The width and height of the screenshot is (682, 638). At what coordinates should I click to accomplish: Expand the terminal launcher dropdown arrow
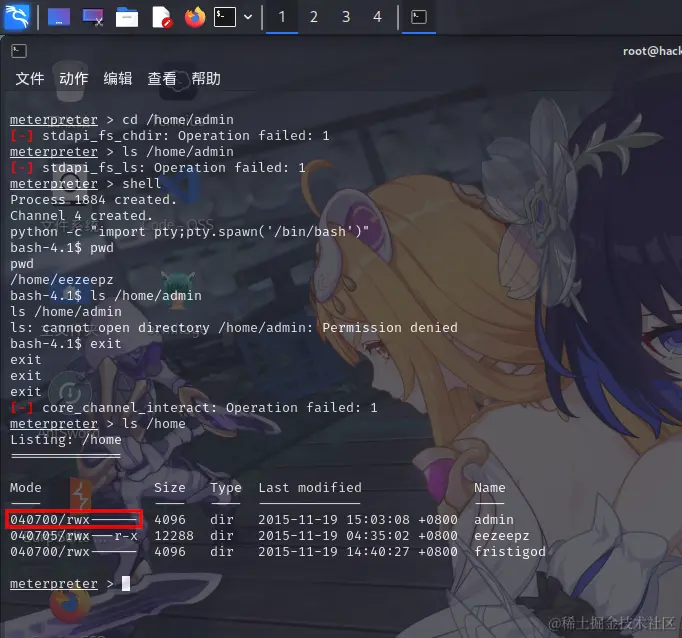coord(248,17)
